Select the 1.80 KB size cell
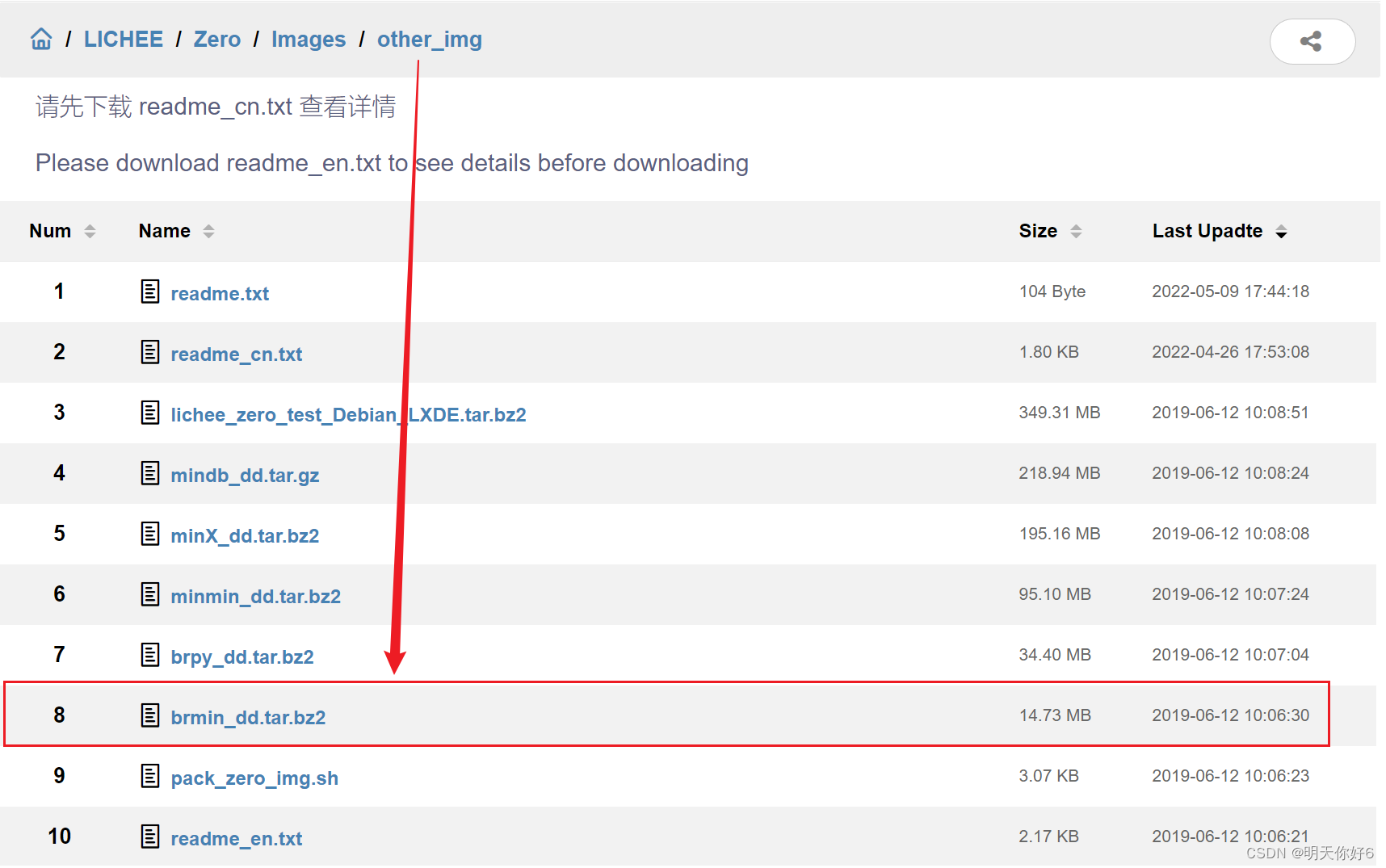Viewport: 1386px width, 868px height. tap(1049, 352)
